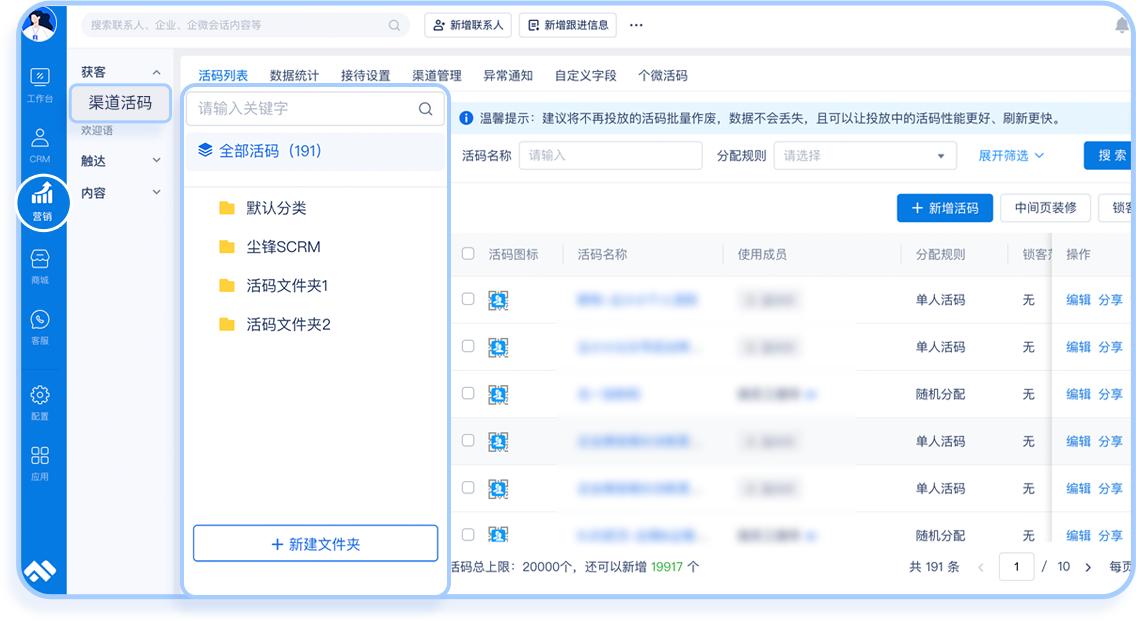Switch to the CRM module icon
The image size is (1136, 621).
pos(40,135)
